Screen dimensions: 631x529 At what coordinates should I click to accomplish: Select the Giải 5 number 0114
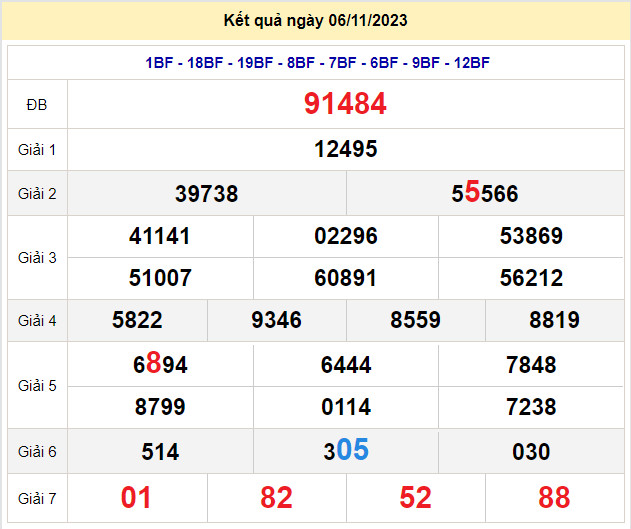tap(346, 407)
